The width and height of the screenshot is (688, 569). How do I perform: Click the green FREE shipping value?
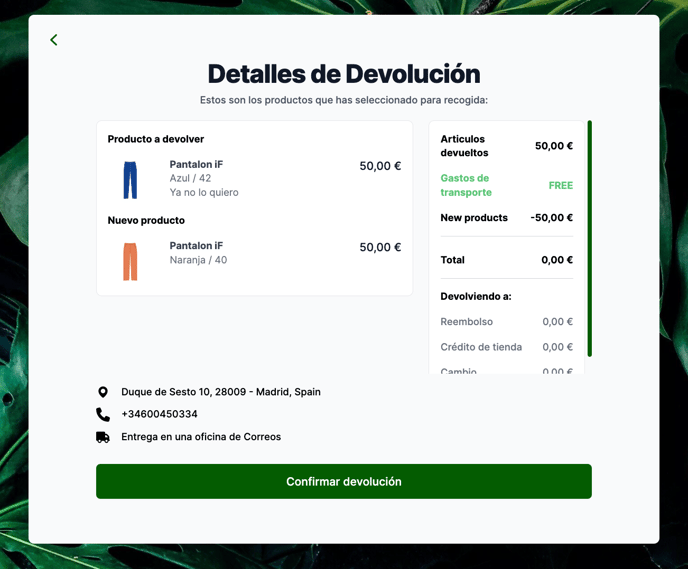click(561, 186)
